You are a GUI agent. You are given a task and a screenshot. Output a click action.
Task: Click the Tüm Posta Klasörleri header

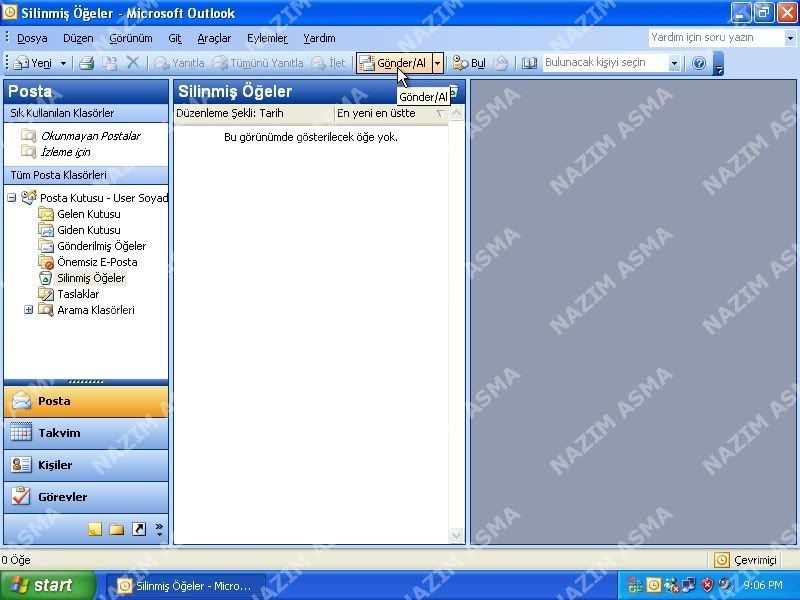pos(86,175)
